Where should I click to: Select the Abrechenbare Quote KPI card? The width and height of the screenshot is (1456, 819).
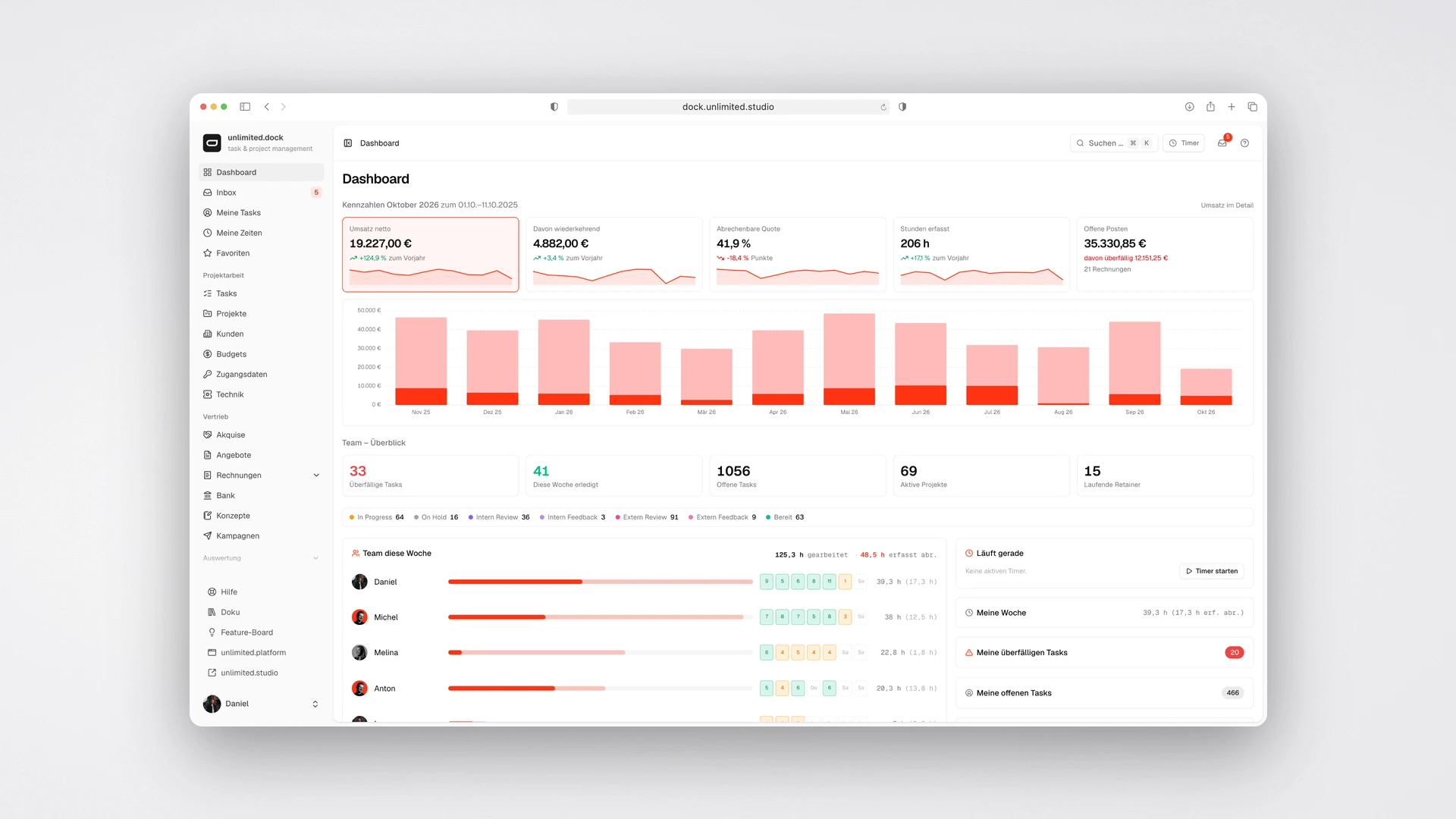click(798, 255)
